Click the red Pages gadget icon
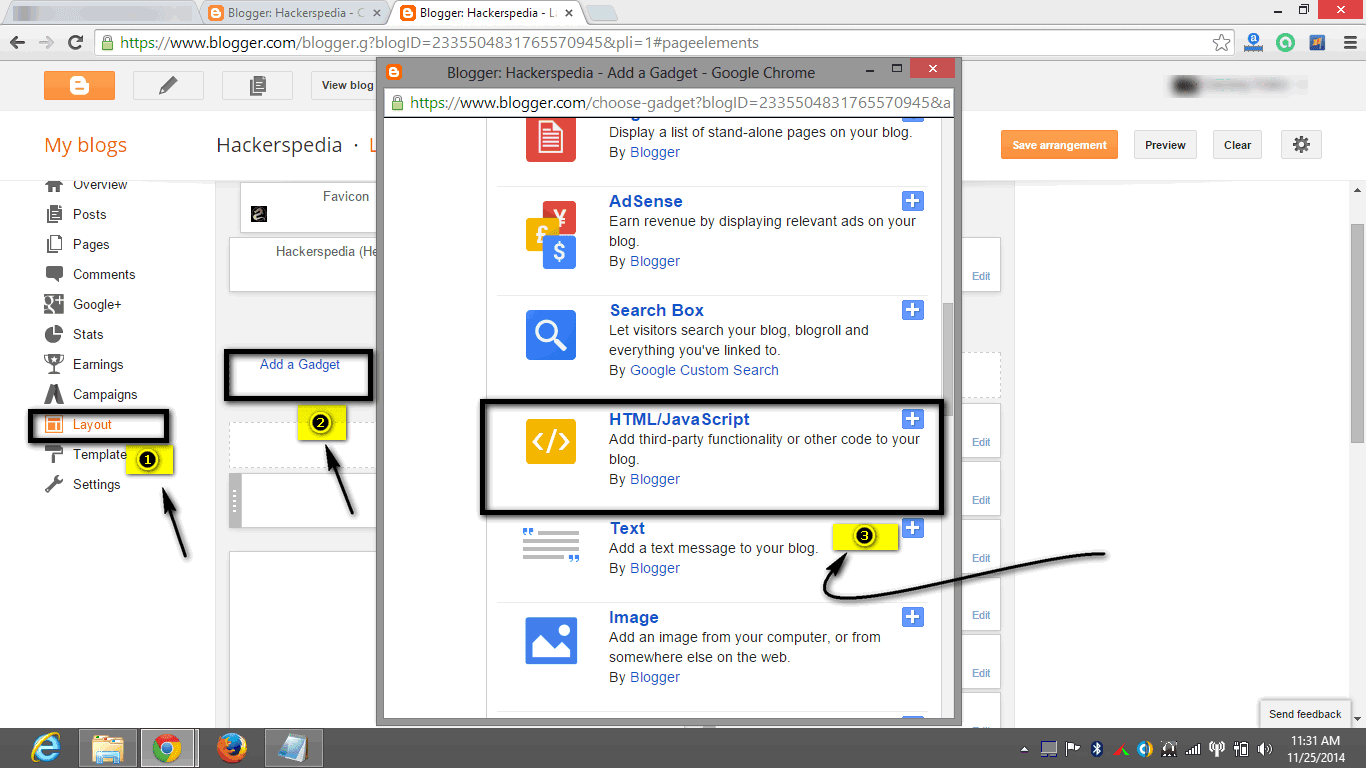 (x=551, y=138)
